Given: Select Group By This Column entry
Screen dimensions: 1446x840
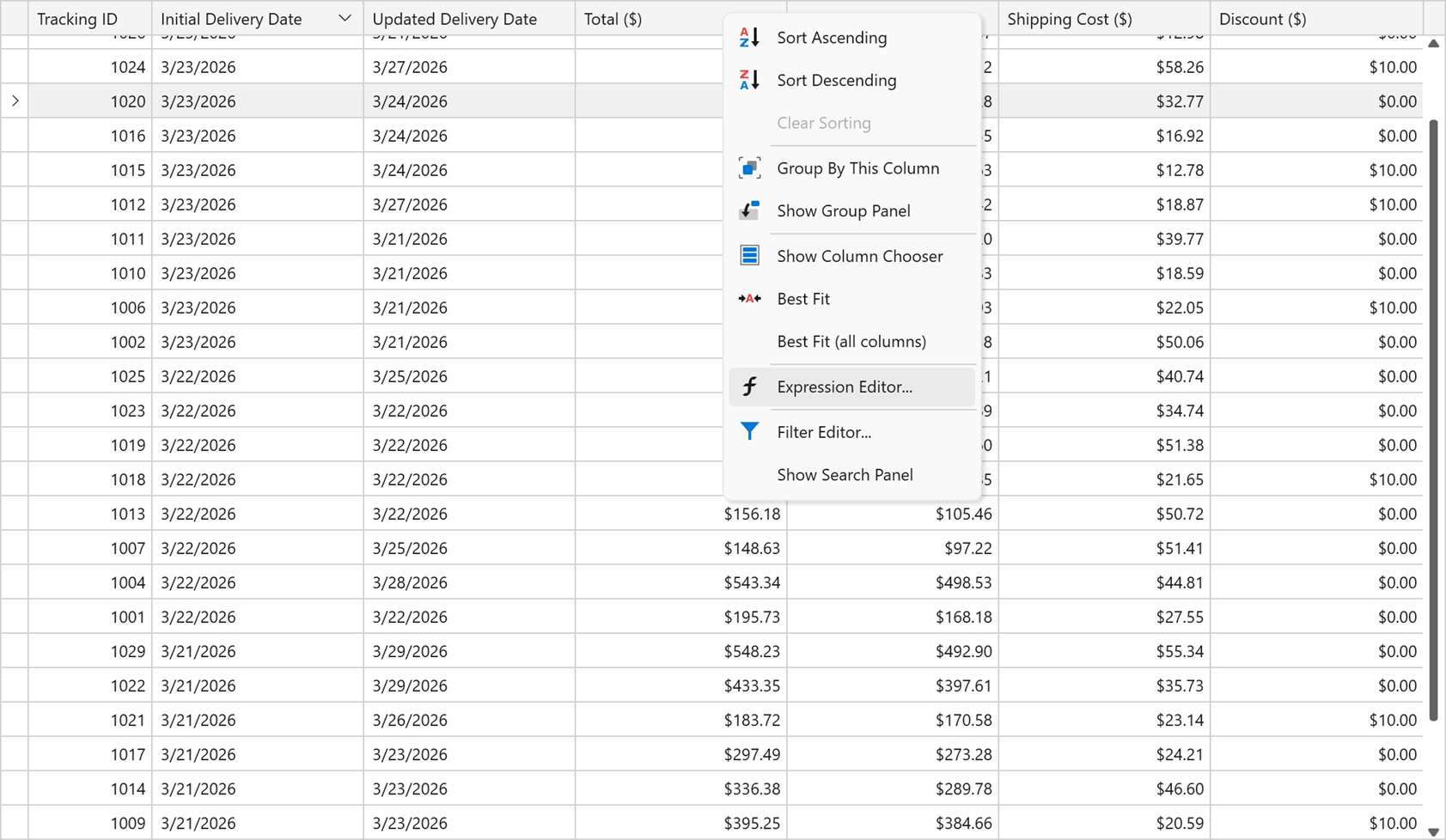Looking at the screenshot, I should tap(852, 168).
